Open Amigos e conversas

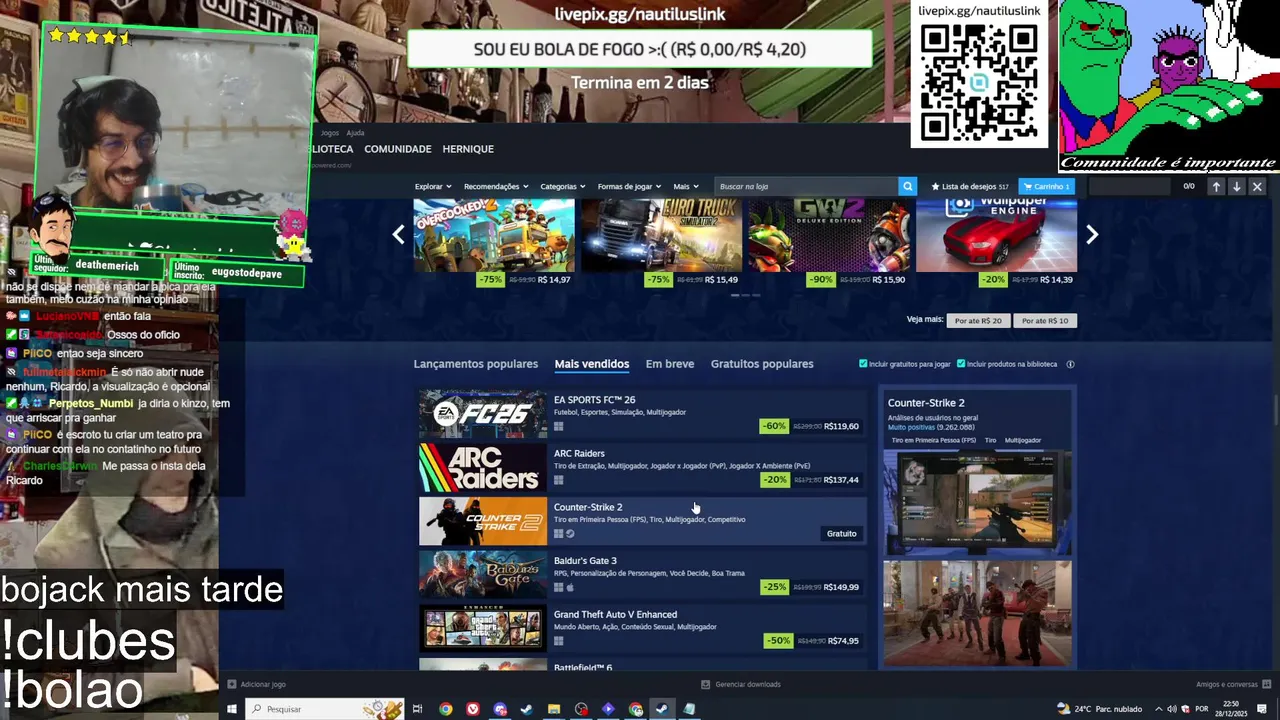[x=1232, y=684]
